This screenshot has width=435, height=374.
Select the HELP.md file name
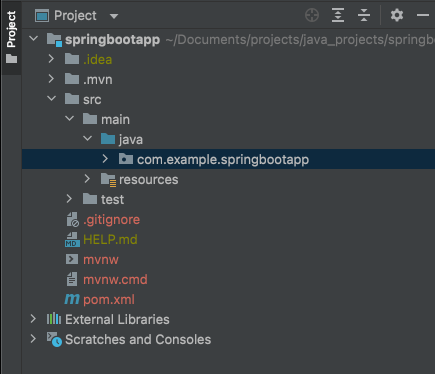(110, 239)
